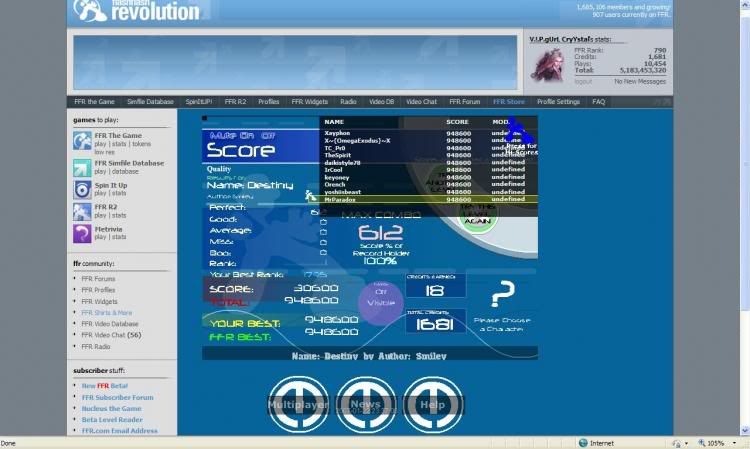
Task: Click the FFR R2 sidebar icon
Action: point(82,211)
